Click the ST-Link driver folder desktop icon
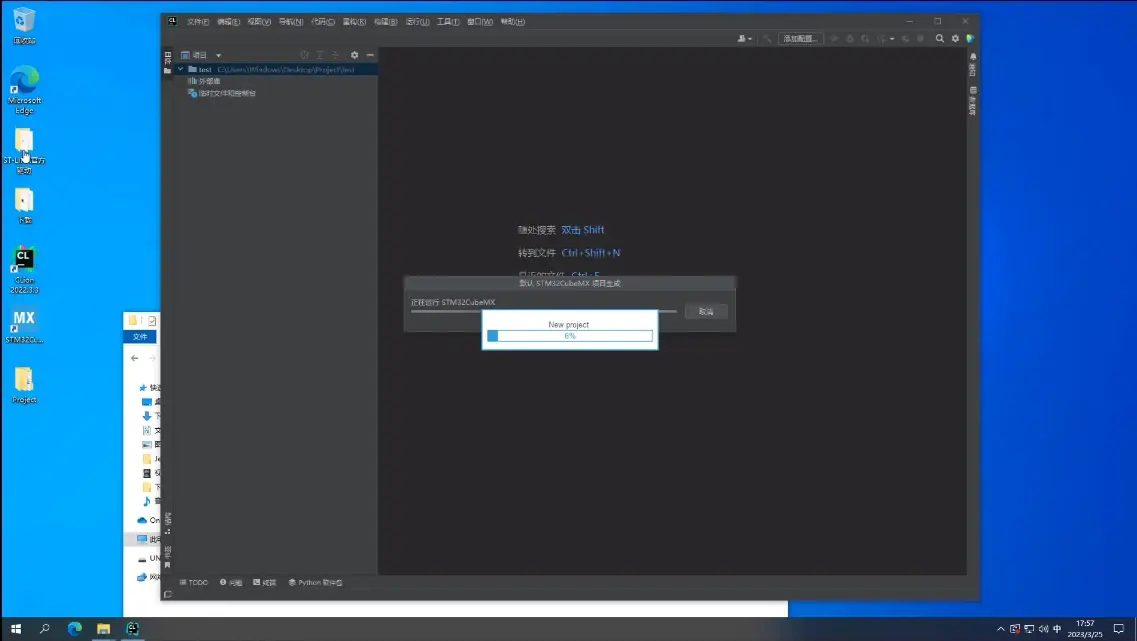This screenshot has width=1137, height=641. [24, 151]
